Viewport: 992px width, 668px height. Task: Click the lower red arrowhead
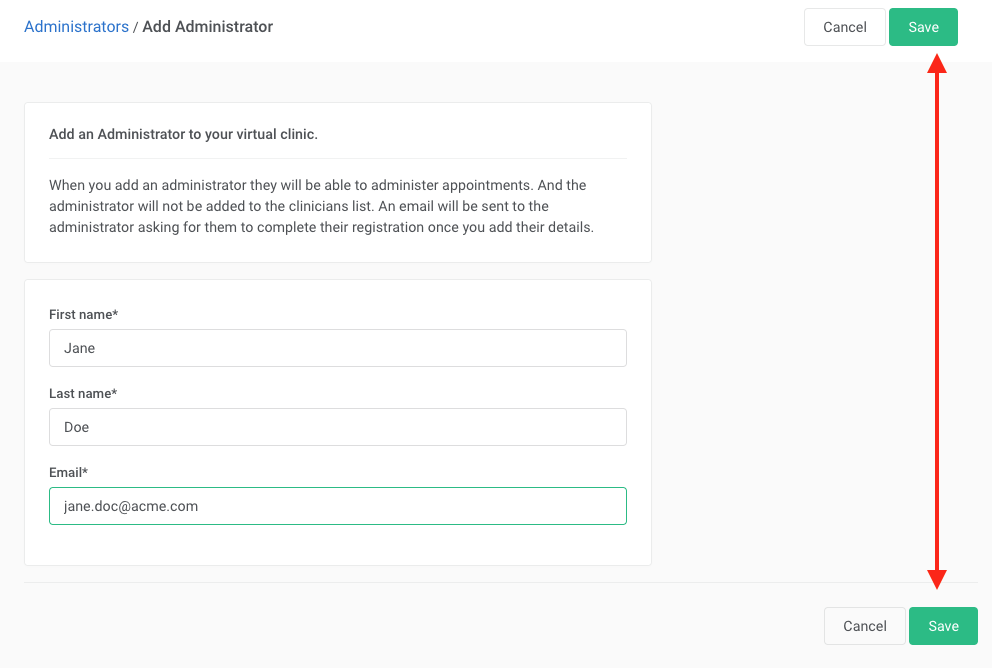(x=937, y=579)
